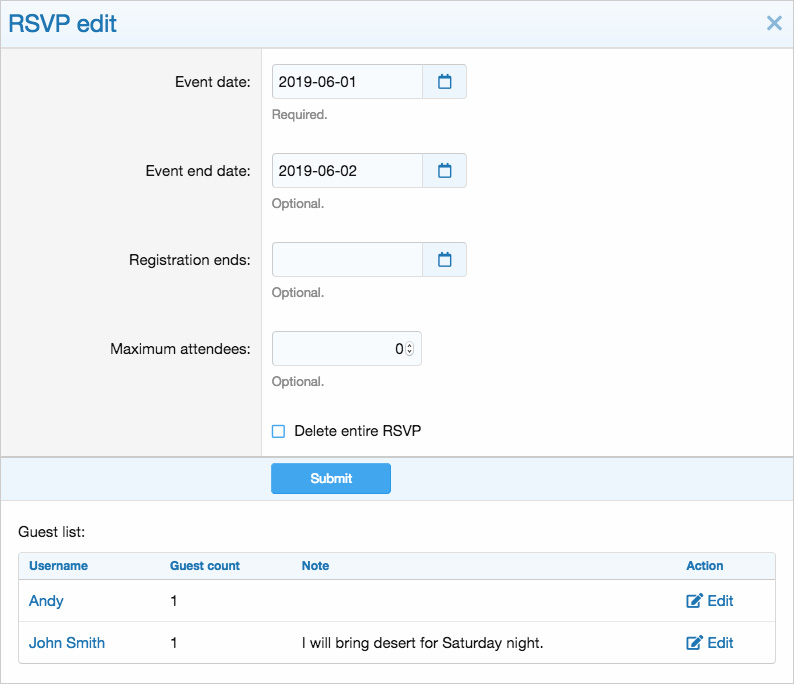This screenshot has height=684, width=794.
Task: Select the empty Registration ends field
Action: click(x=347, y=260)
